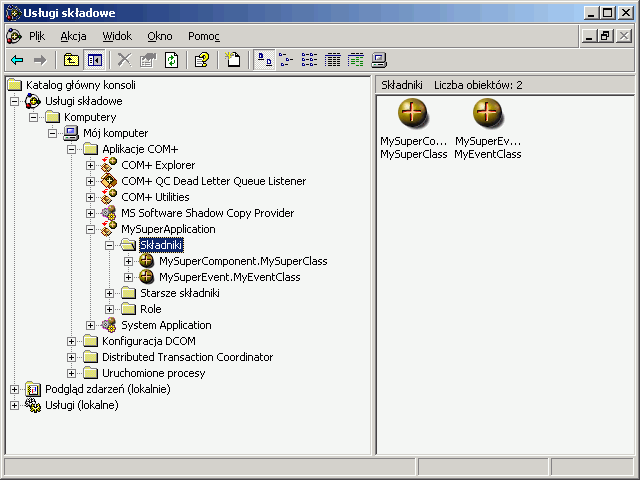Screen dimensions: 640x480
Task: Toggle the console tree show/hide button
Action: click(x=94, y=60)
